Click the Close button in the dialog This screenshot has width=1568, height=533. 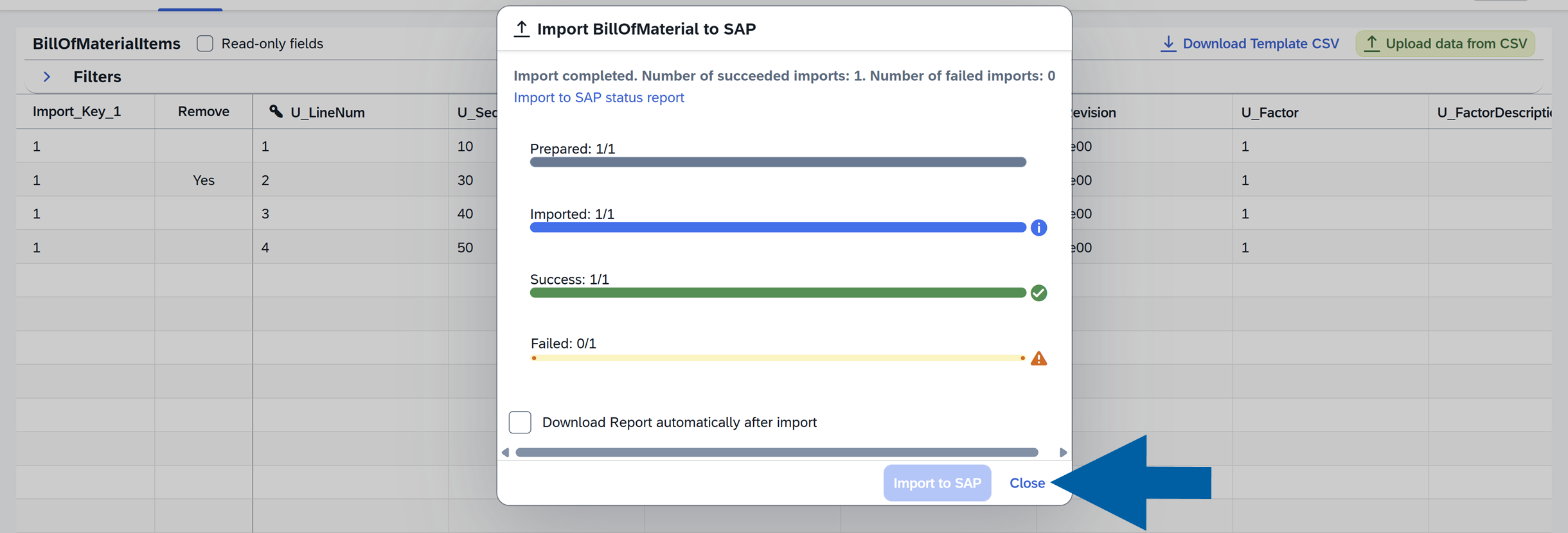[1027, 483]
